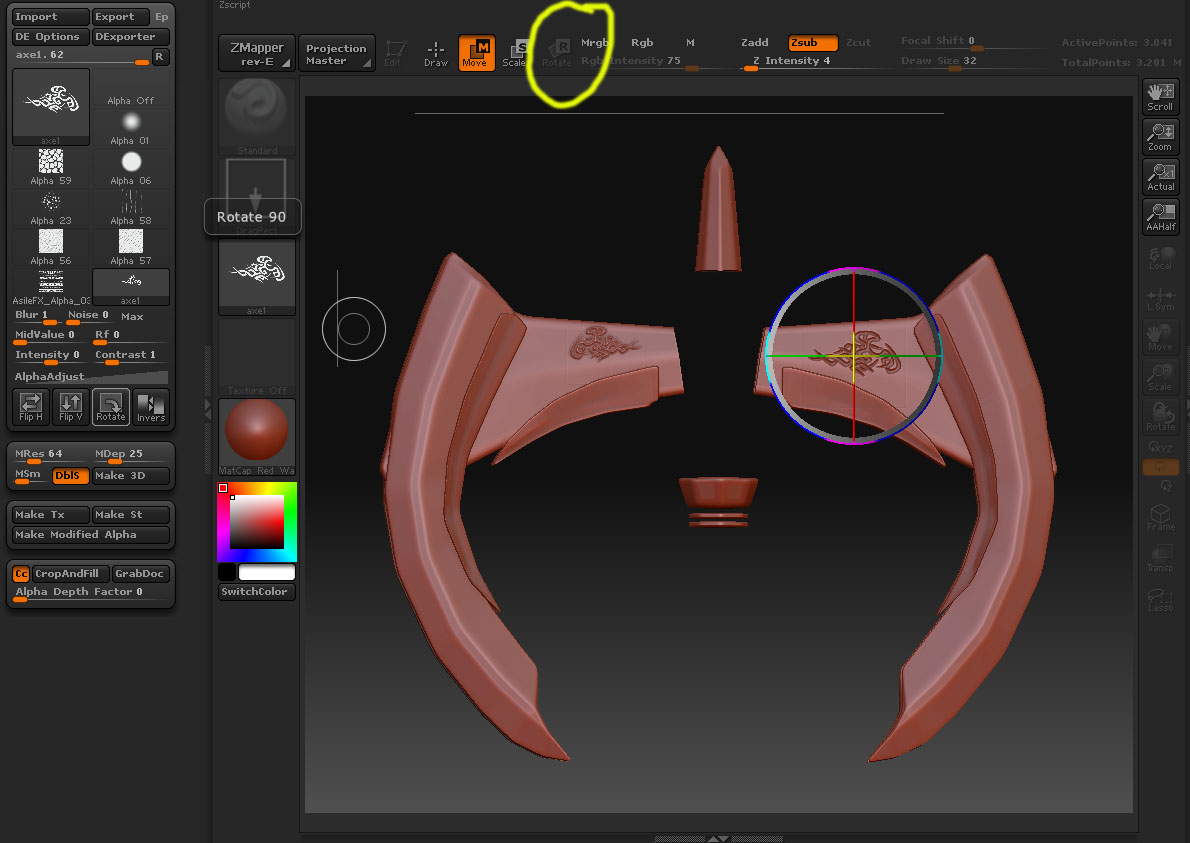Click the Export alpha button

tap(120, 17)
